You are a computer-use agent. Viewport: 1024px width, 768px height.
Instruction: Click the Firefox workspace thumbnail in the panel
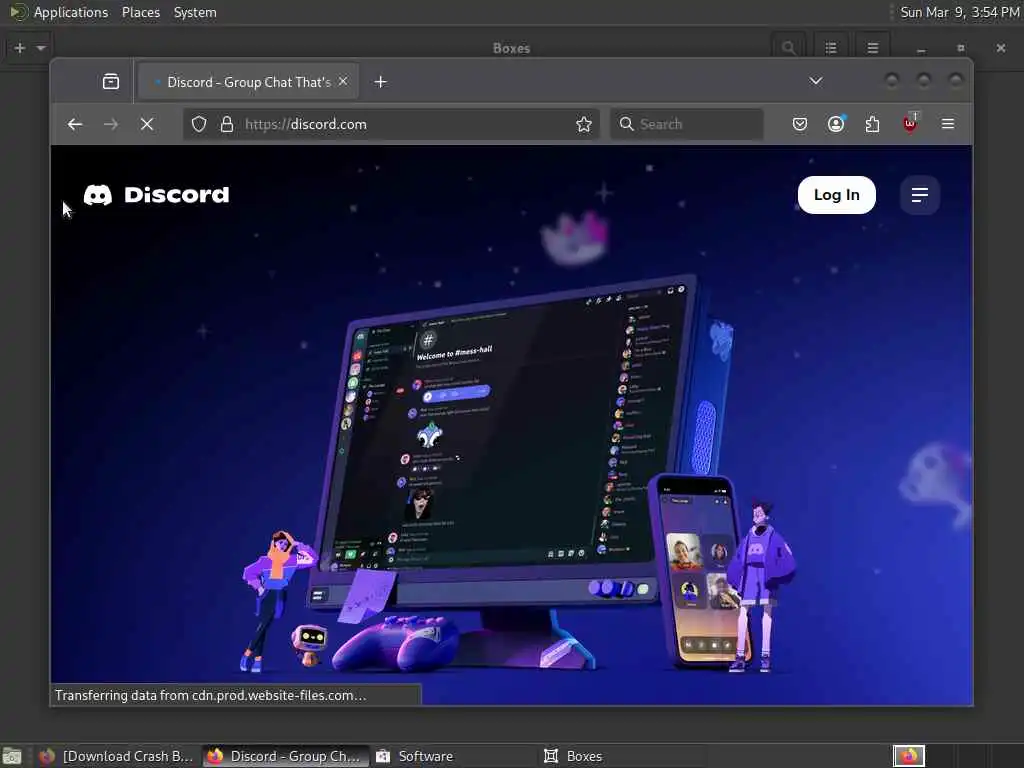click(x=909, y=756)
